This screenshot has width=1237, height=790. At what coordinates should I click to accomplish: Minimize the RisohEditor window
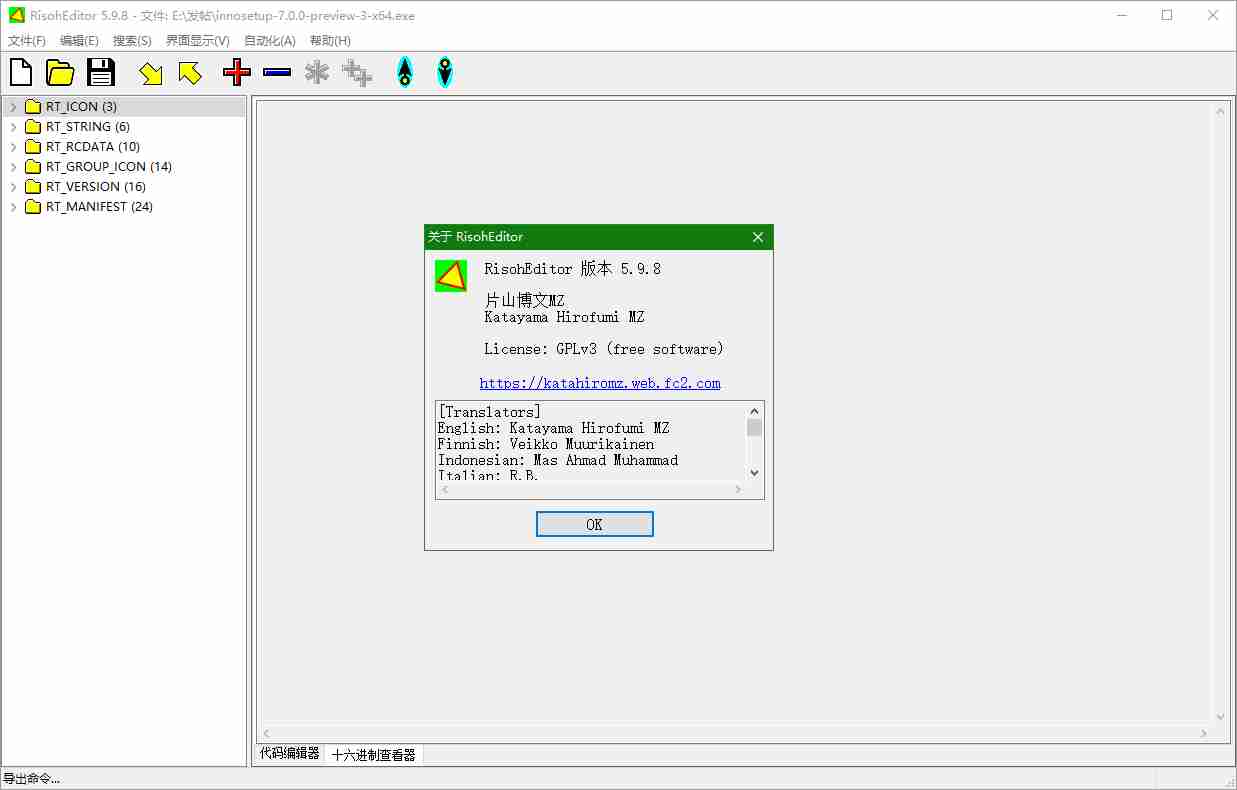pos(1121,15)
